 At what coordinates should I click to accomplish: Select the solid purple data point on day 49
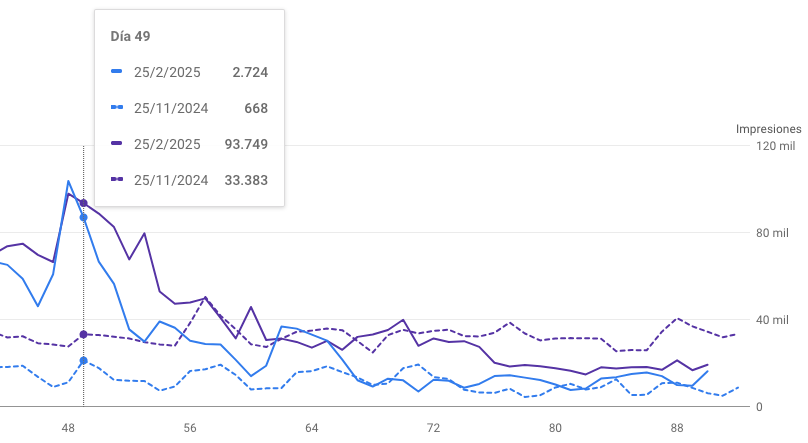83,203
